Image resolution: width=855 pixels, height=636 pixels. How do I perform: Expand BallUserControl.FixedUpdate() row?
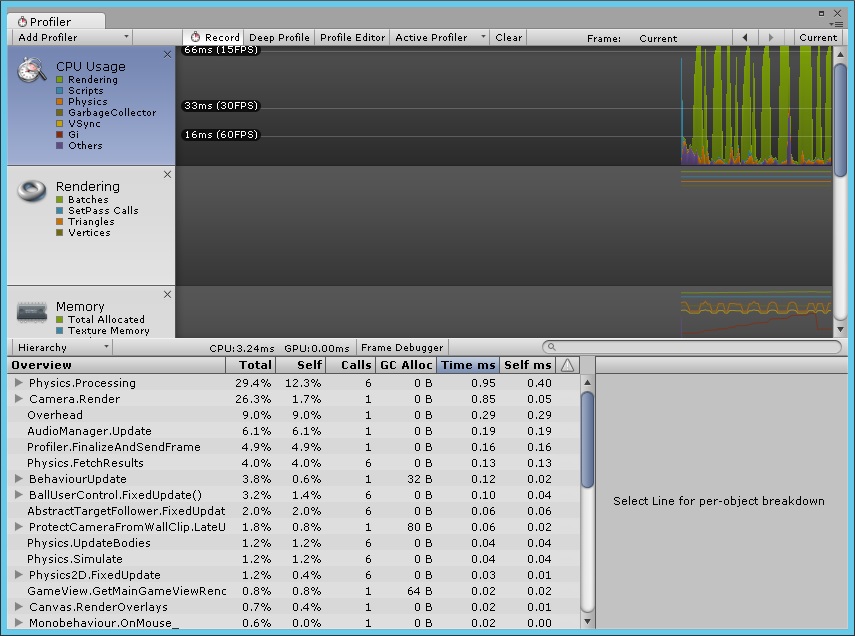[19, 495]
